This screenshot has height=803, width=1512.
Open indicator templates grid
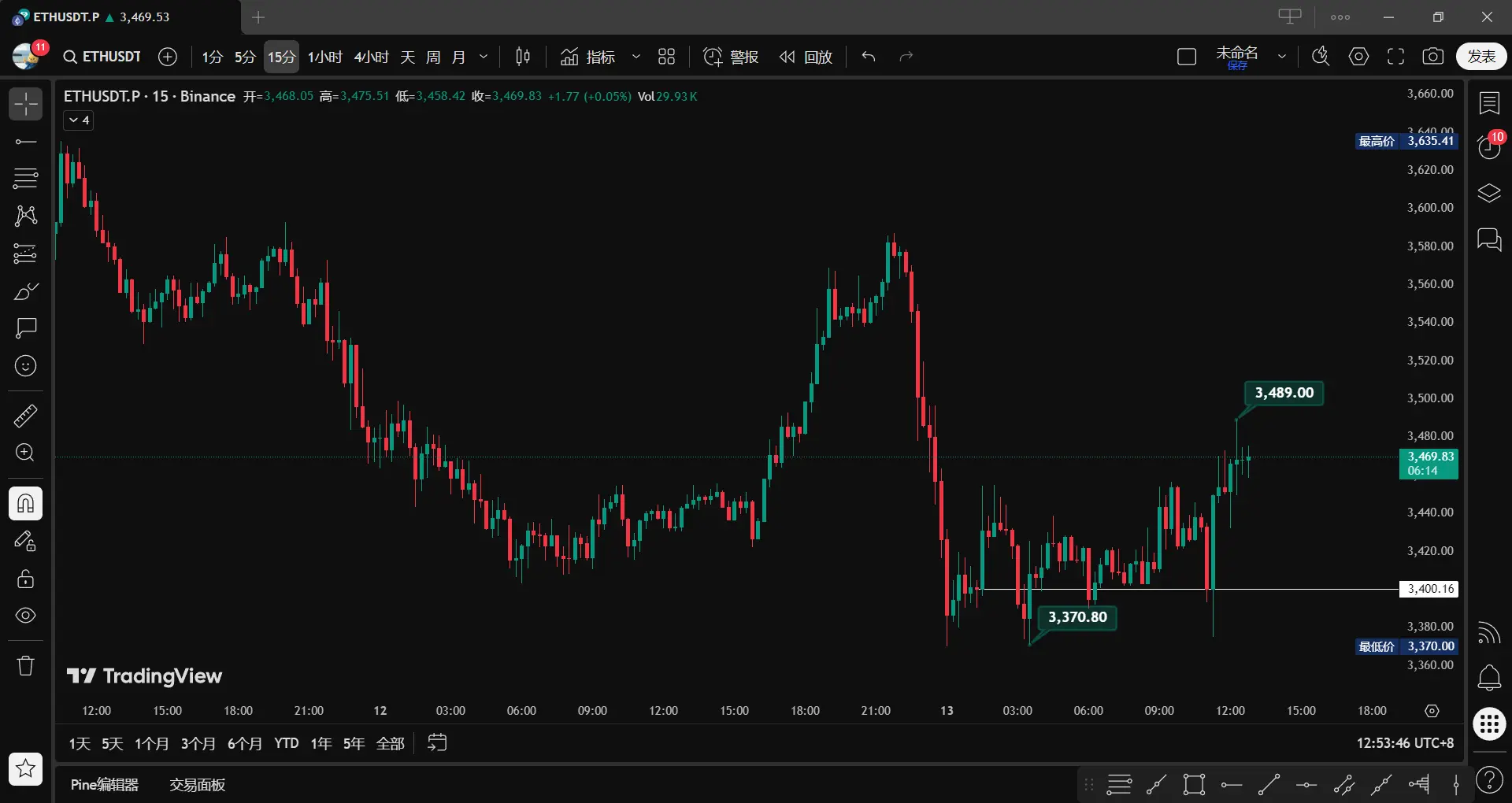667,57
